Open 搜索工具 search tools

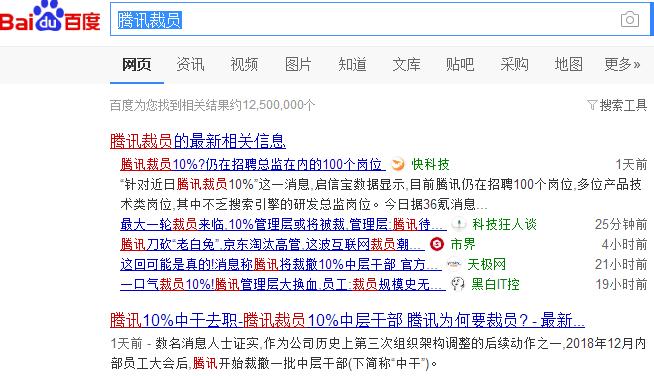coord(623,105)
